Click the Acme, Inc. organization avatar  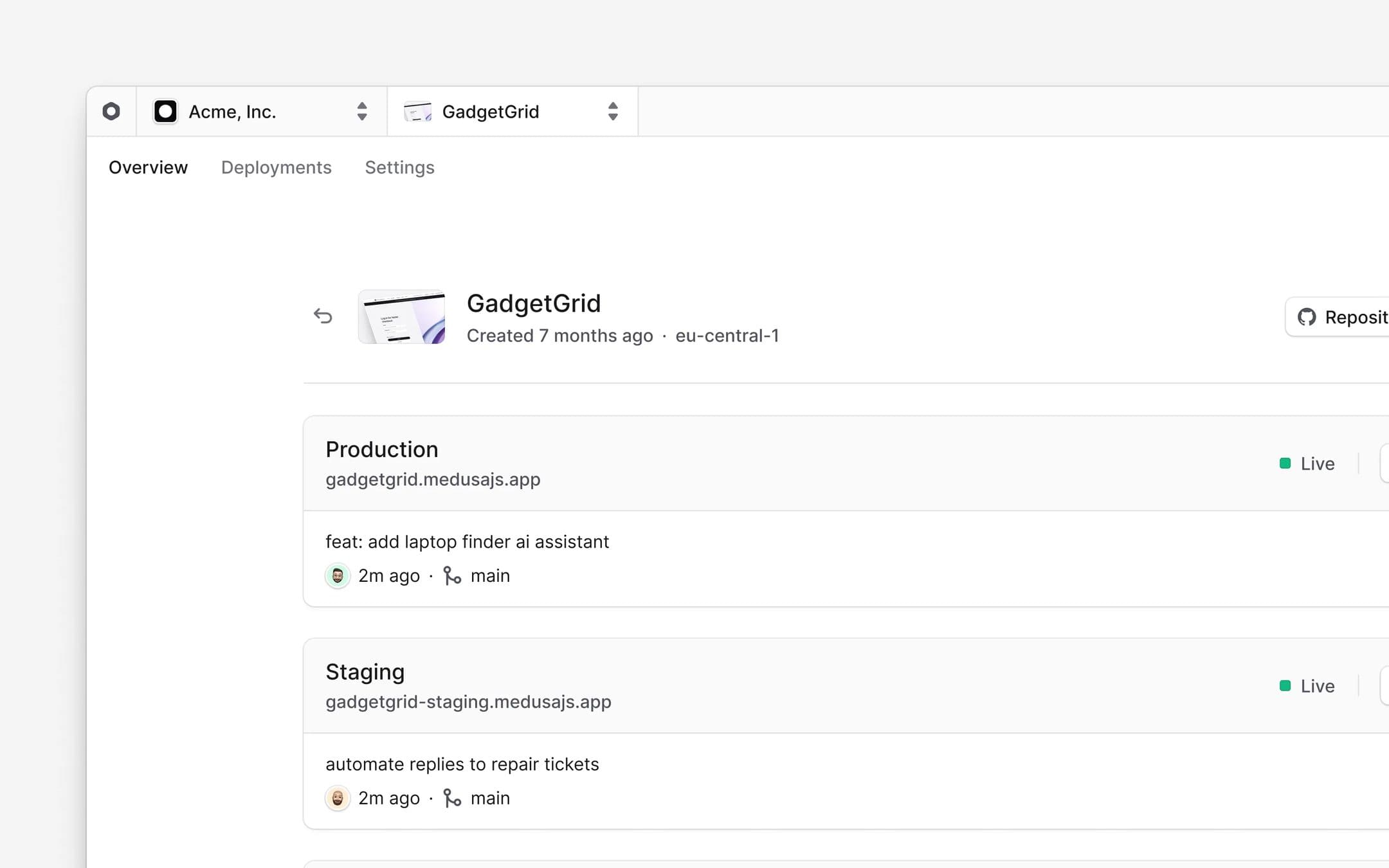coord(165,111)
